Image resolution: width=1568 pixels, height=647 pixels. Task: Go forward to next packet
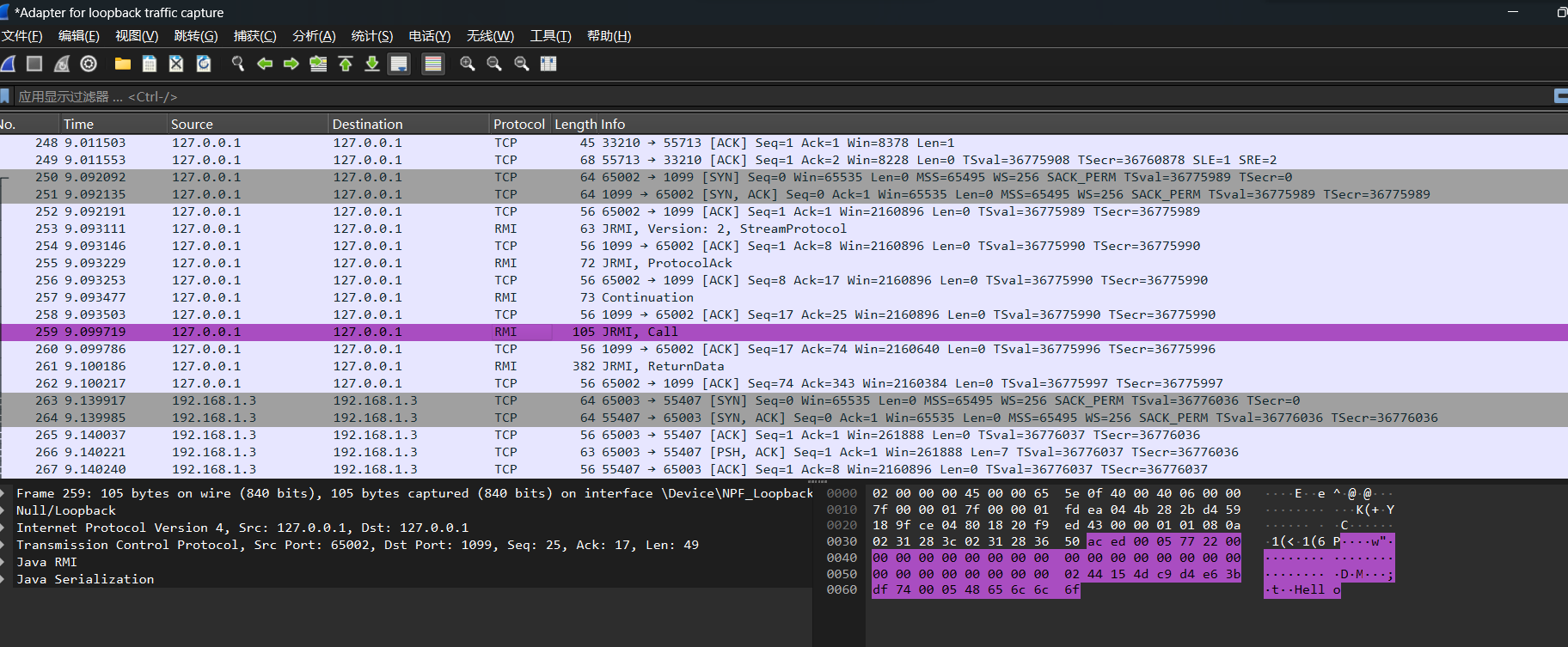pyautogui.click(x=291, y=64)
